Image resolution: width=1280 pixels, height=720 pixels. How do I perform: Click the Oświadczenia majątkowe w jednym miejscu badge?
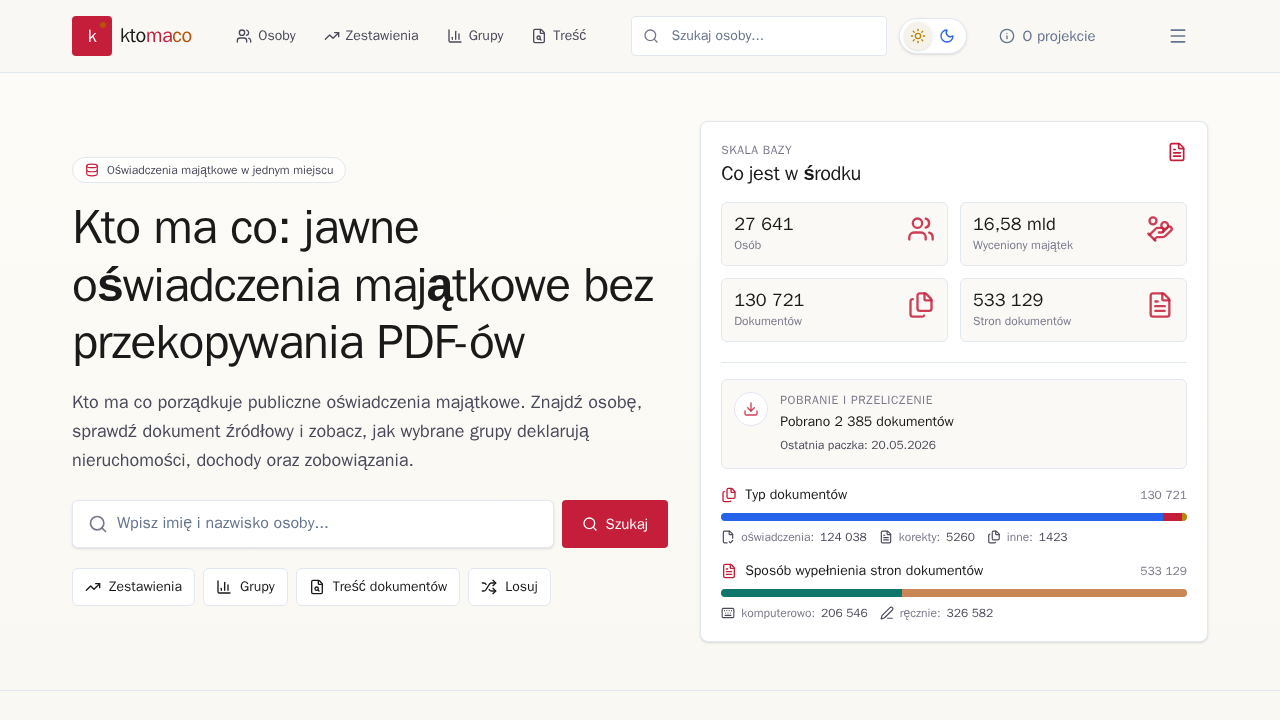pyautogui.click(x=209, y=170)
